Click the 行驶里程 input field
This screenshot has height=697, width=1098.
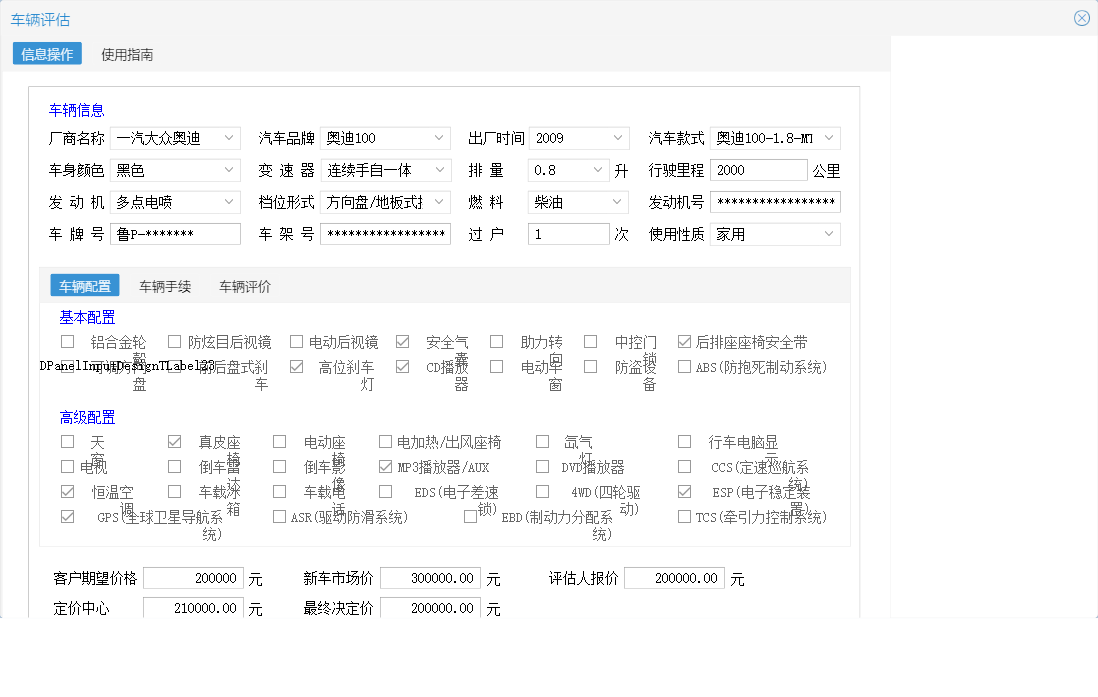[x=758, y=170]
